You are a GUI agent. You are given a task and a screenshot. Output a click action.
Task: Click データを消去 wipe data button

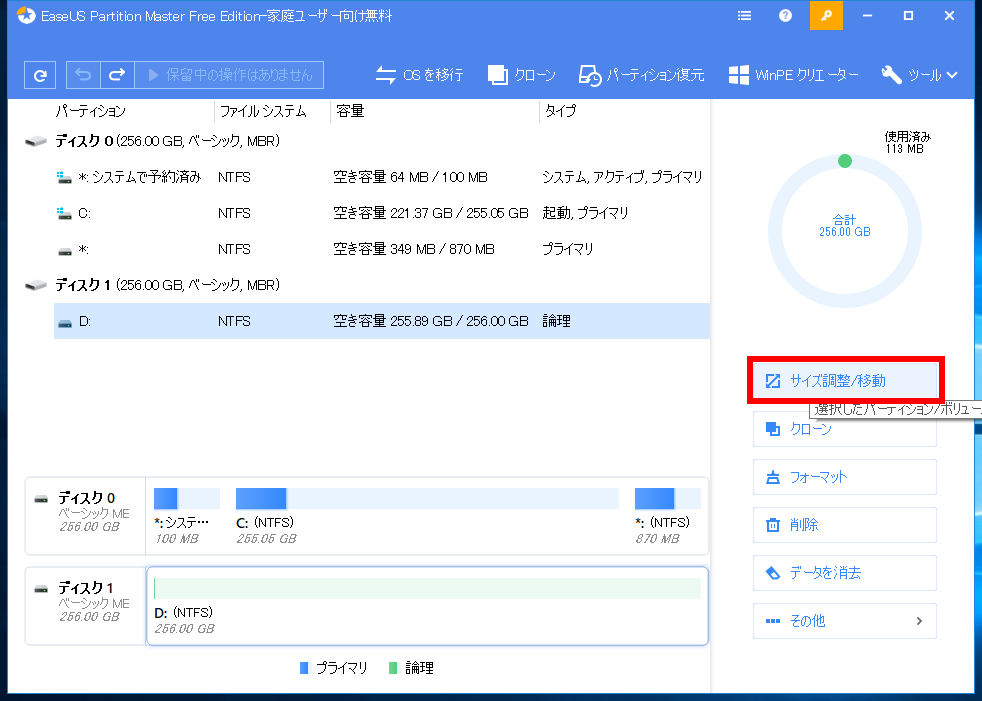(845, 573)
